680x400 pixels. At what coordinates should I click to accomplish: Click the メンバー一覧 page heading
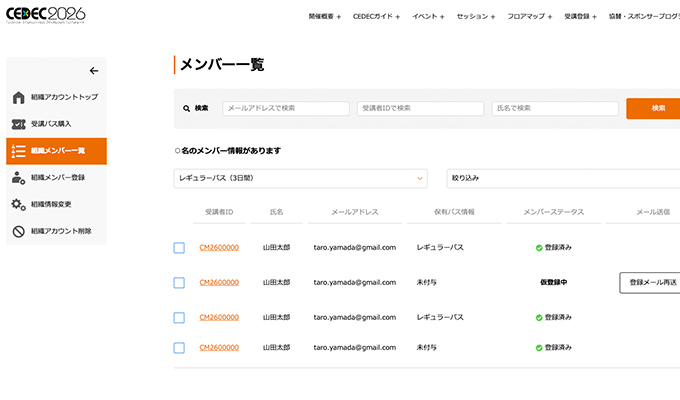pos(222,65)
